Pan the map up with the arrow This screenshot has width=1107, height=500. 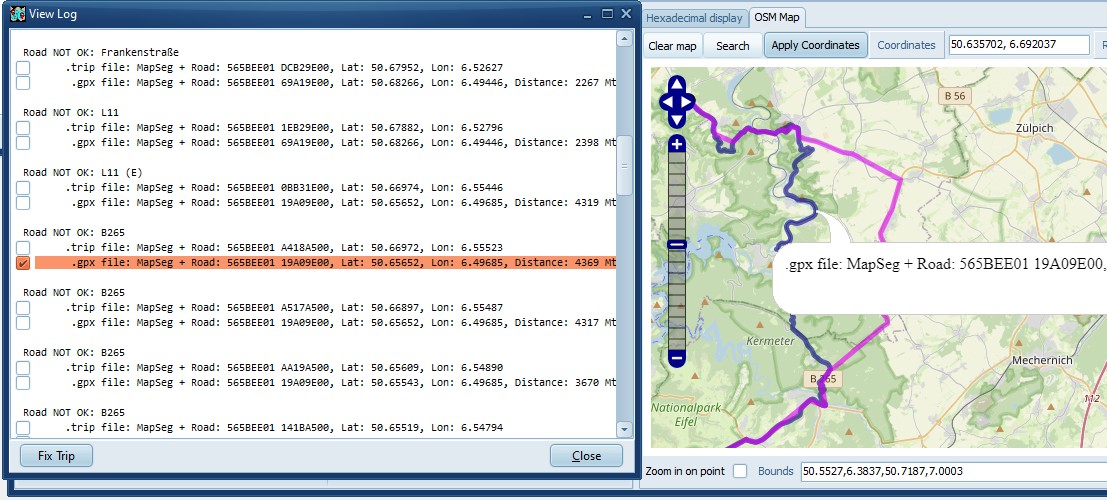pos(677,85)
